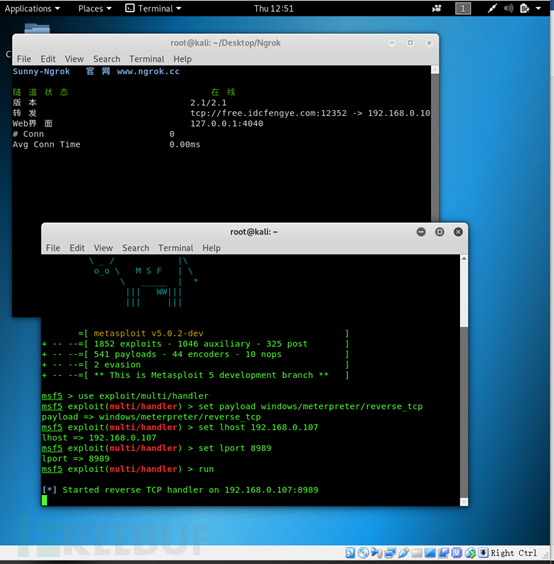Open View menu in root@kali: ~ window
The image size is (554, 564).
(x=103, y=248)
